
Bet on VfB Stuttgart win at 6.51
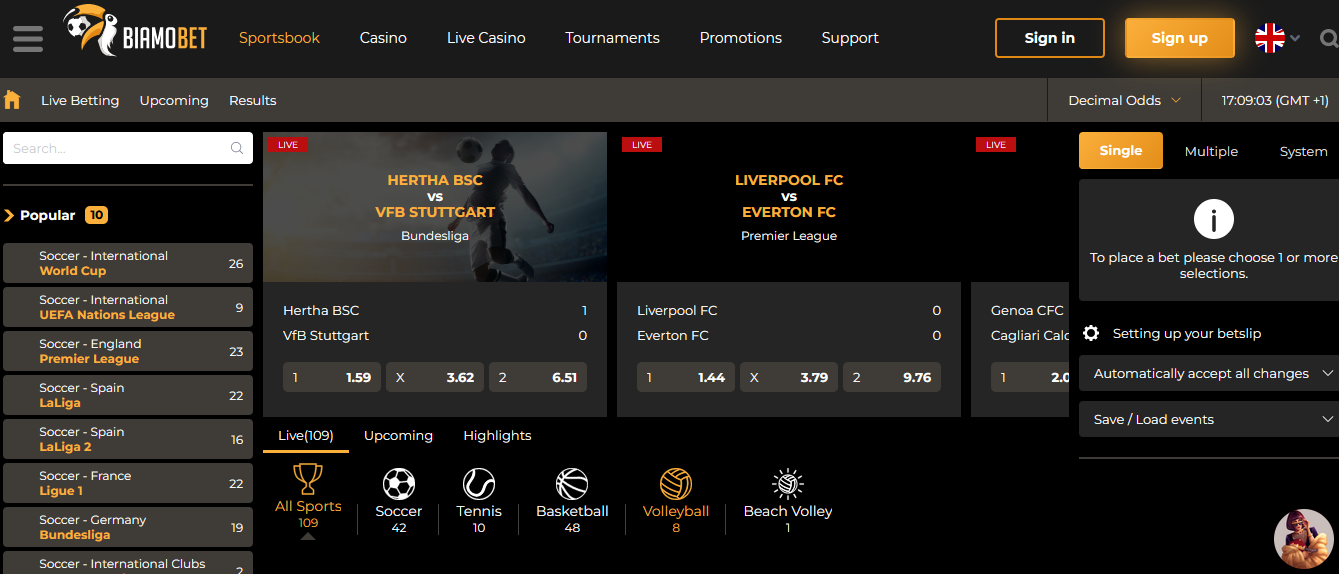(x=538, y=377)
